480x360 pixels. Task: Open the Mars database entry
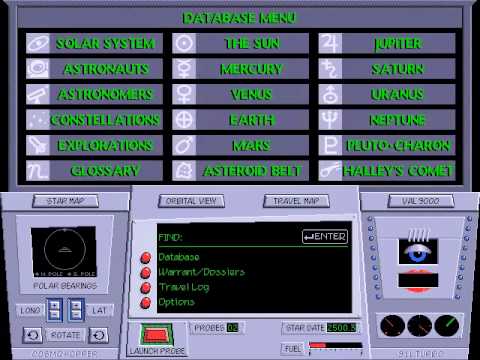tap(240, 145)
